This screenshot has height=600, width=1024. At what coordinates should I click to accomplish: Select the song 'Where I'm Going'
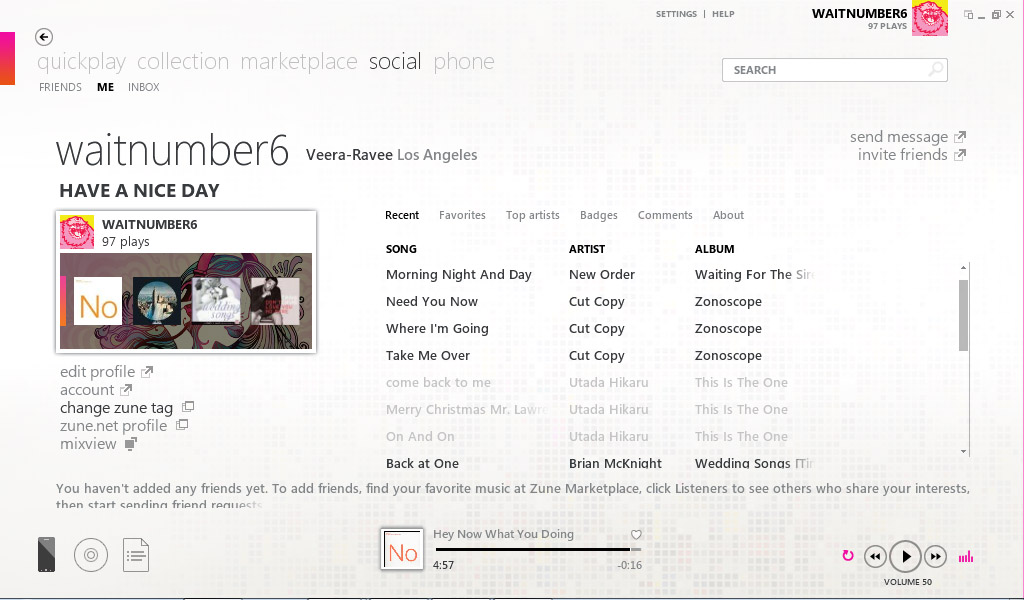point(437,329)
